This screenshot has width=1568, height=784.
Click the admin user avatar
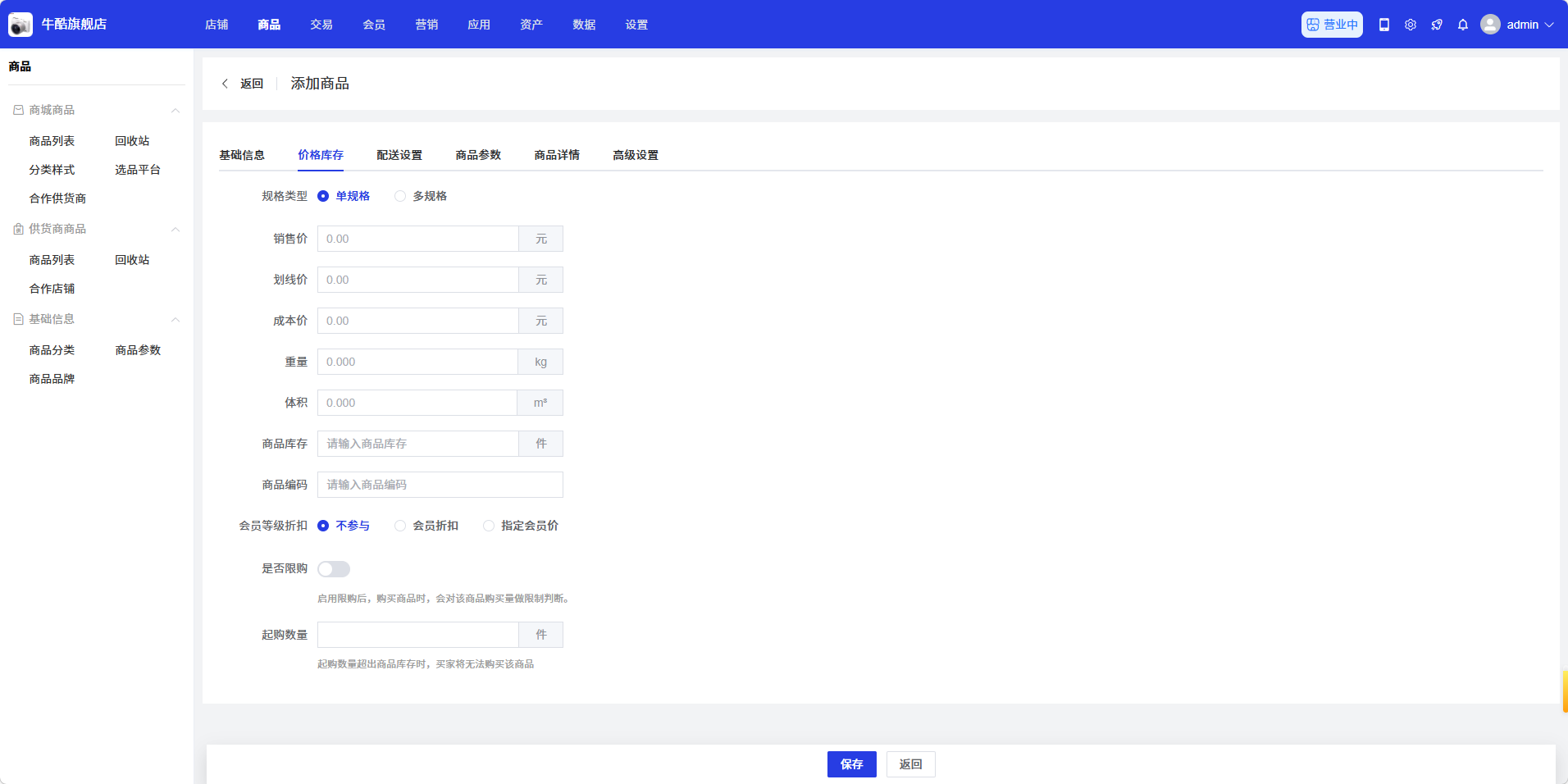[1490, 25]
